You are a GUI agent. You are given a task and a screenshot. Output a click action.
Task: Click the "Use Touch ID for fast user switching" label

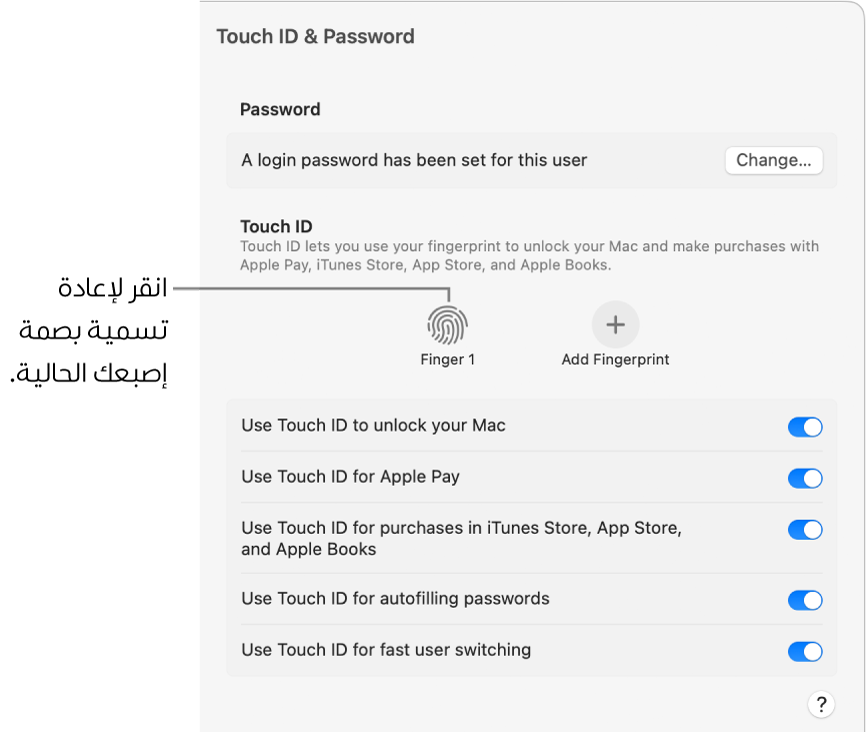pos(386,650)
